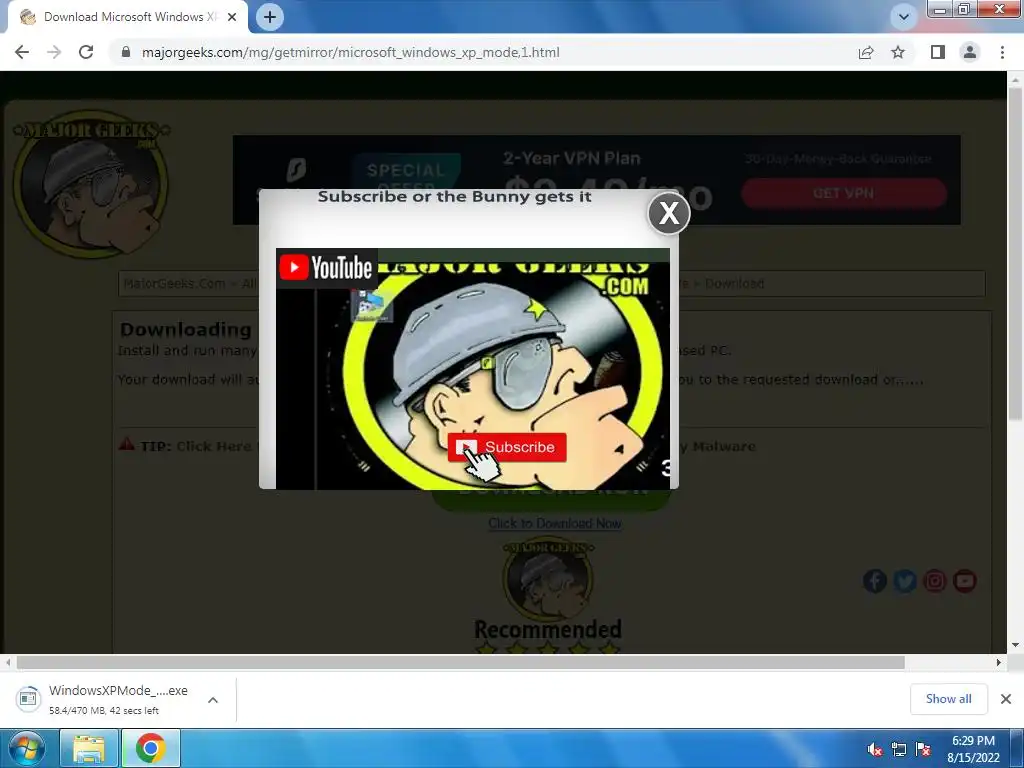Click the horizontal scrollbar thumb

pyautogui.click(x=460, y=662)
